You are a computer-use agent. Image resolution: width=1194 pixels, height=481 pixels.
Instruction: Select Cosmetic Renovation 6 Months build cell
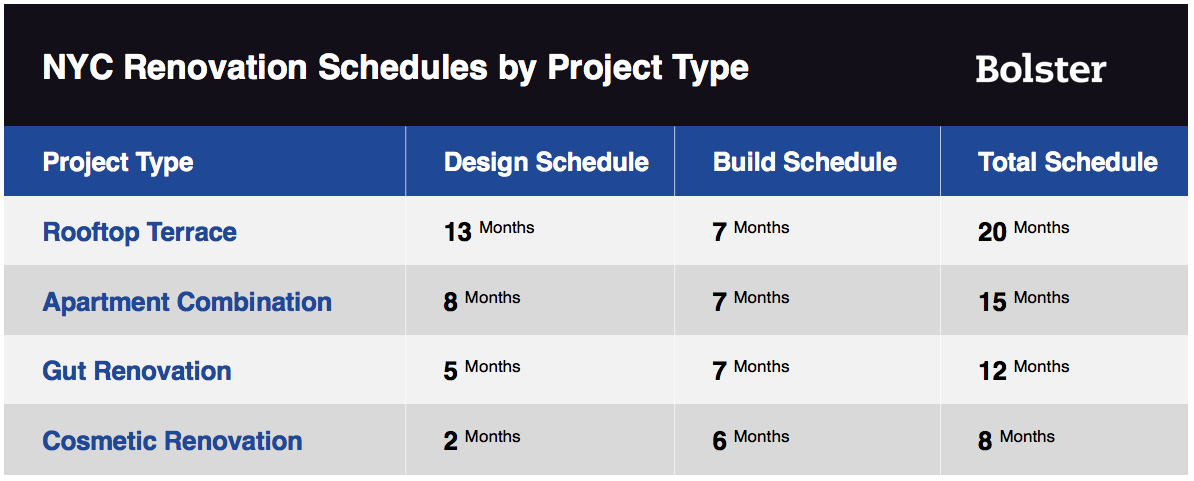(x=807, y=440)
